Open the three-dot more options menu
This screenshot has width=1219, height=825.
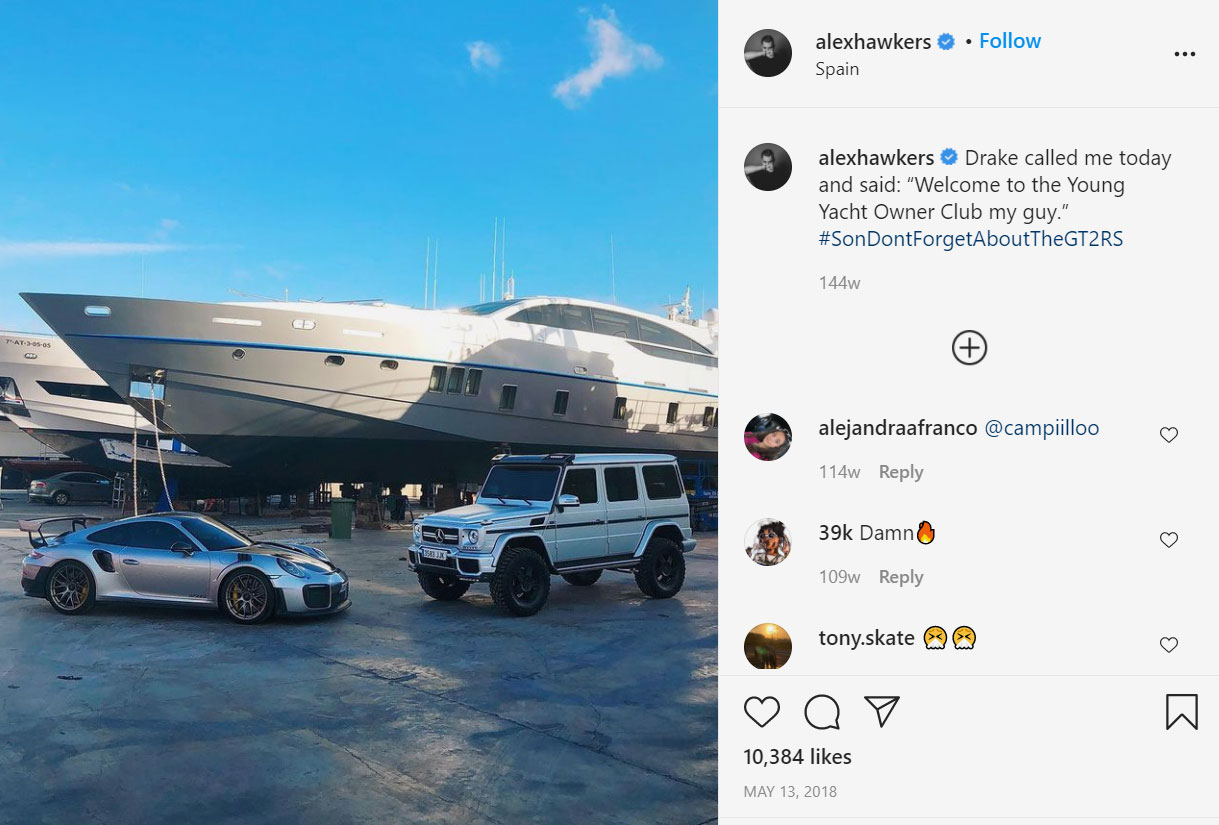[1185, 55]
